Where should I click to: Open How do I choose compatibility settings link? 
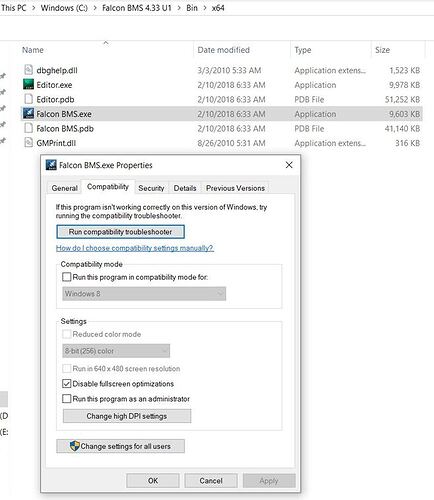pos(135,248)
